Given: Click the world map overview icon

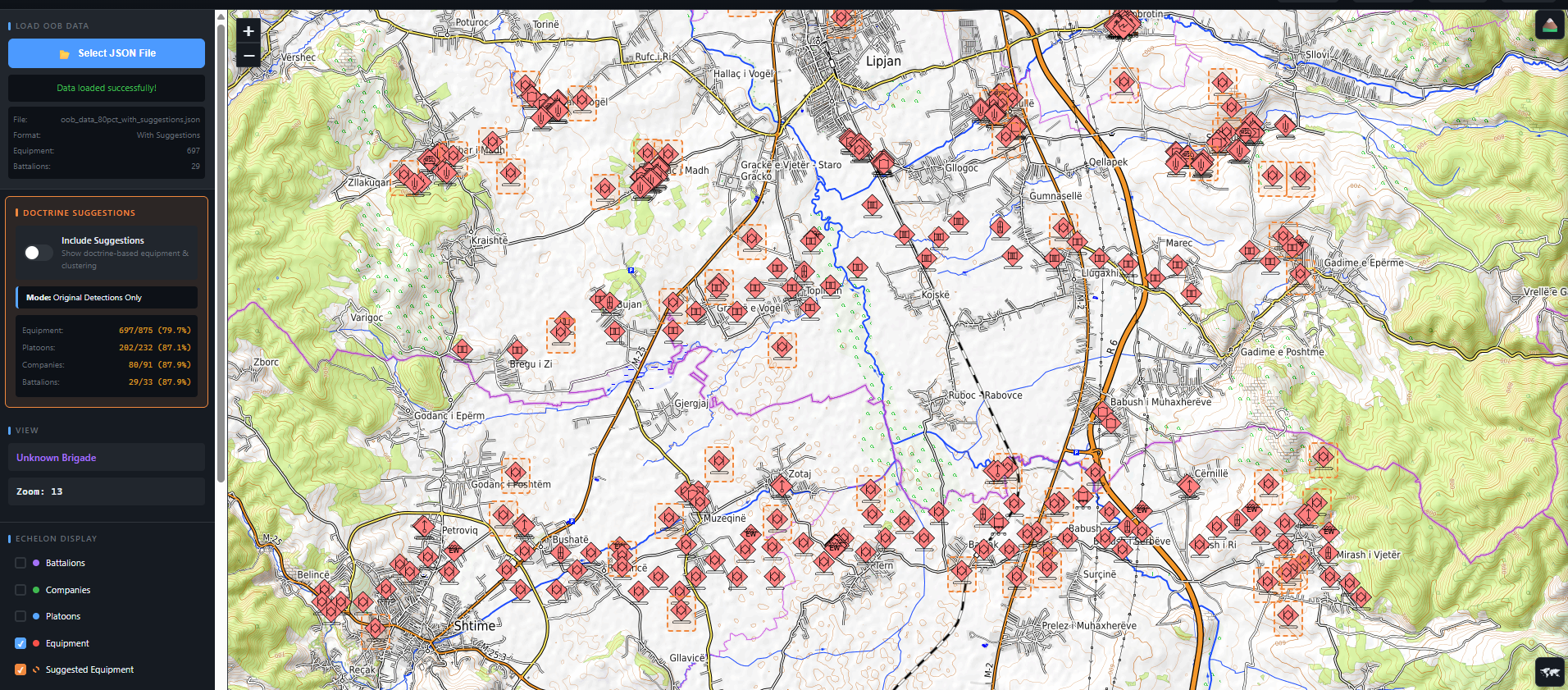Looking at the screenshot, I should 1549,672.
